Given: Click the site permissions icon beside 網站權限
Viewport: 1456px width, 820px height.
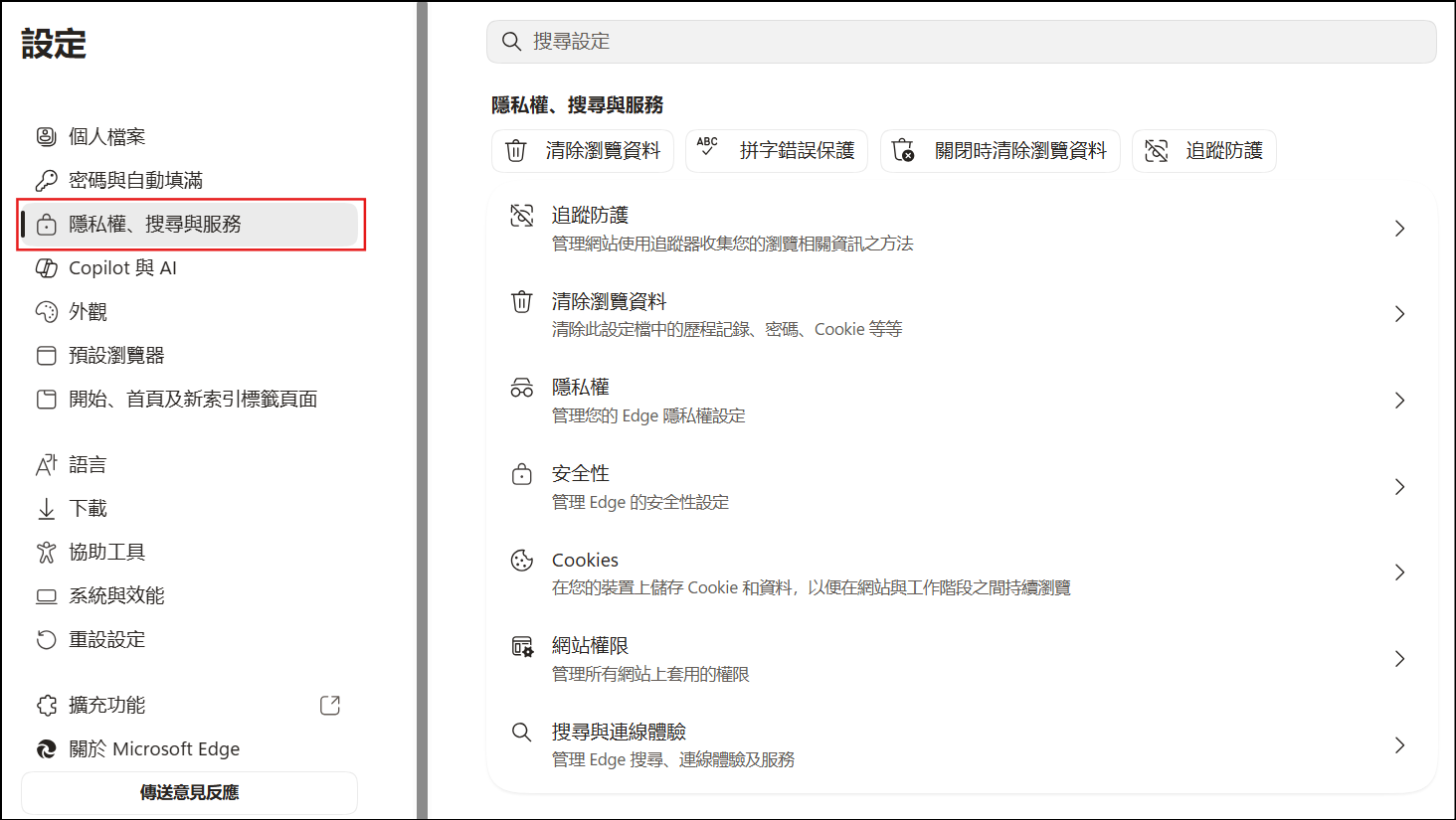Looking at the screenshot, I should coord(522,647).
